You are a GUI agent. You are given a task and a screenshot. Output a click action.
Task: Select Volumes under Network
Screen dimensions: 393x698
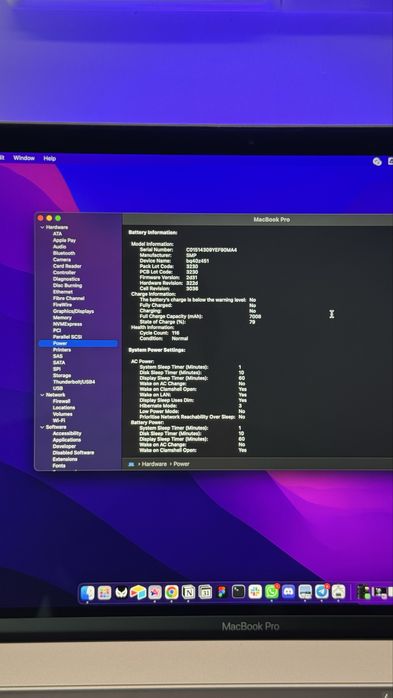tap(62, 414)
